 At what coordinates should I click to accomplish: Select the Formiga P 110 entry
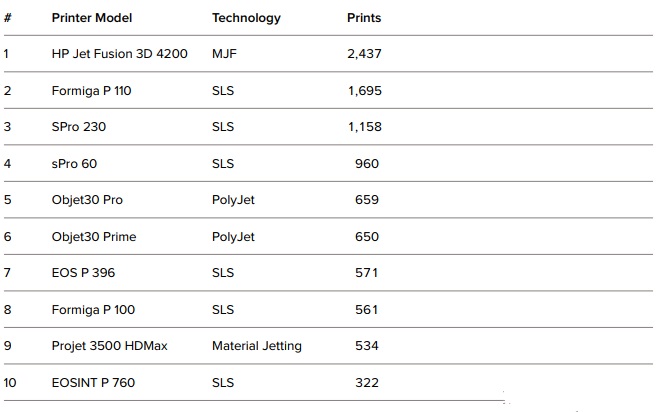(x=92, y=91)
